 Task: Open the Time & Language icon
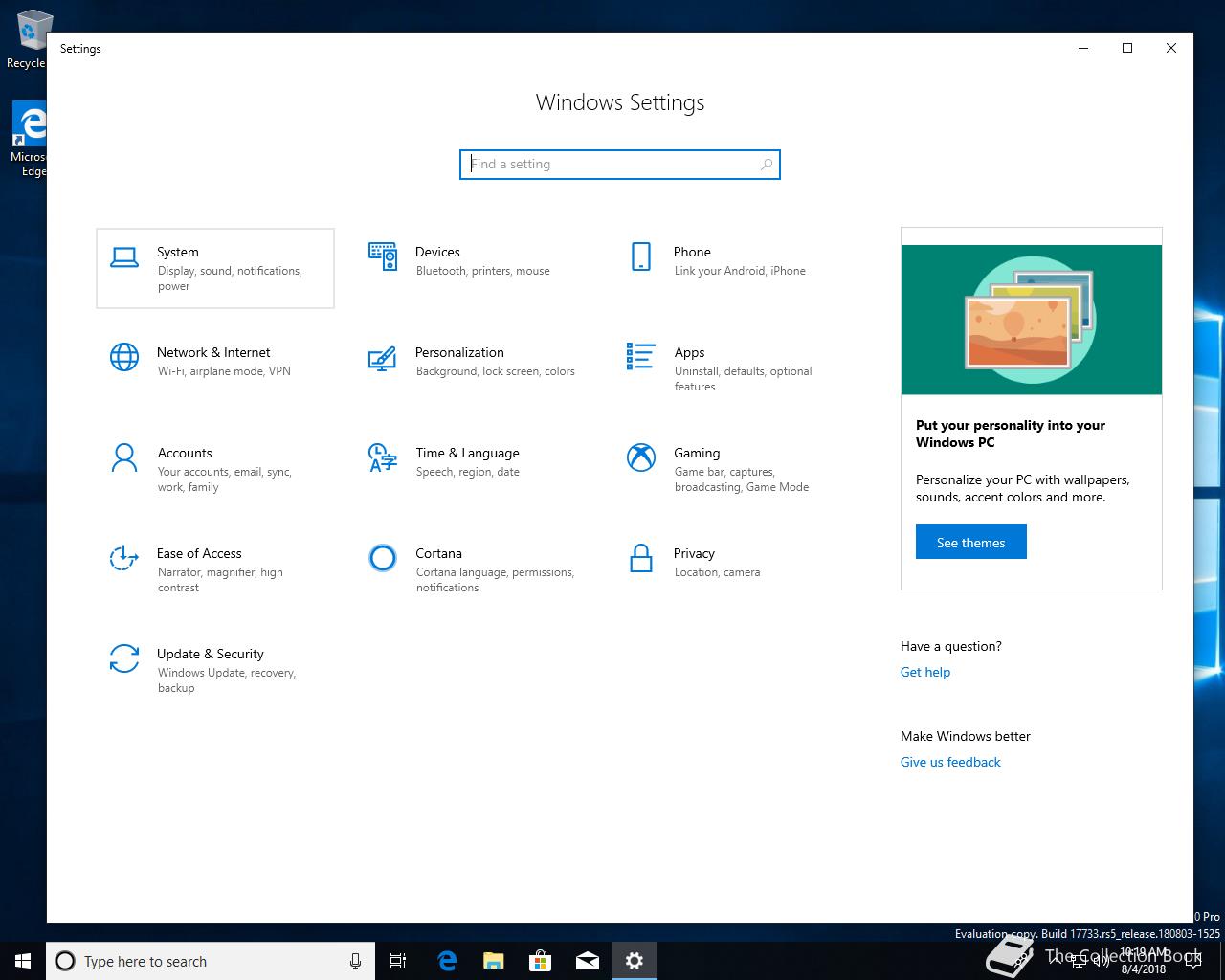coord(383,457)
